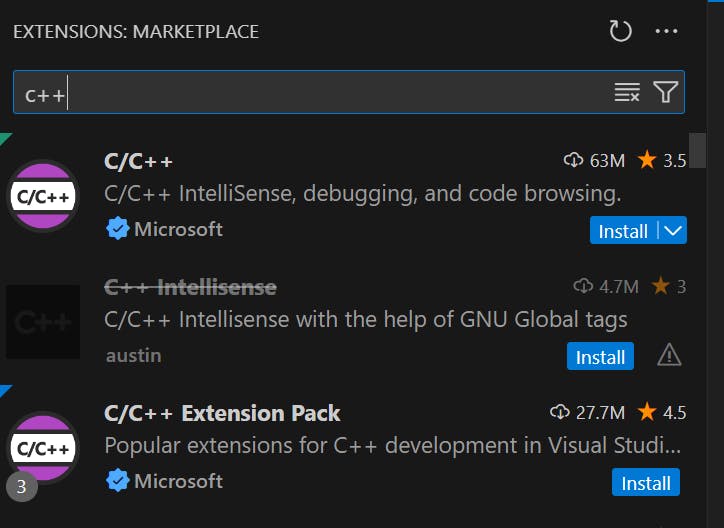Click the C/C++ IntelliSense debugging description

[x=363, y=194]
